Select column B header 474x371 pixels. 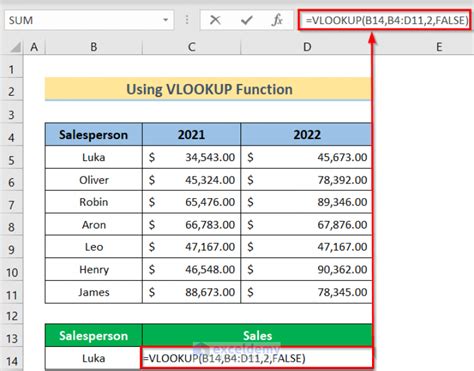[94, 47]
